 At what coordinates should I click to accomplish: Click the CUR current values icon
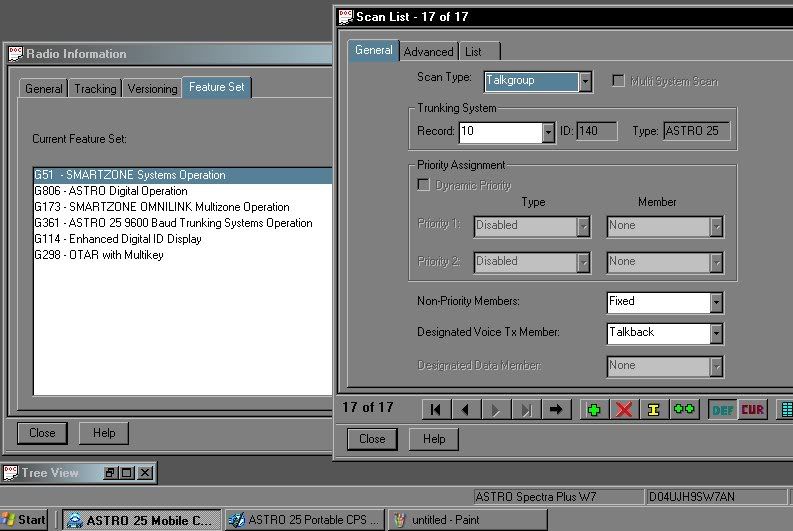[753, 410]
